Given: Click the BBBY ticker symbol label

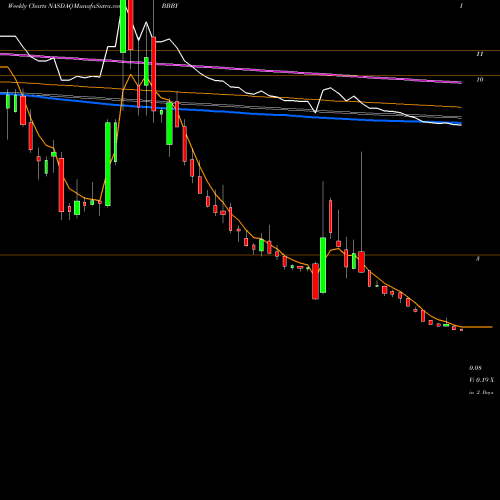Looking at the screenshot, I should [x=170, y=6].
